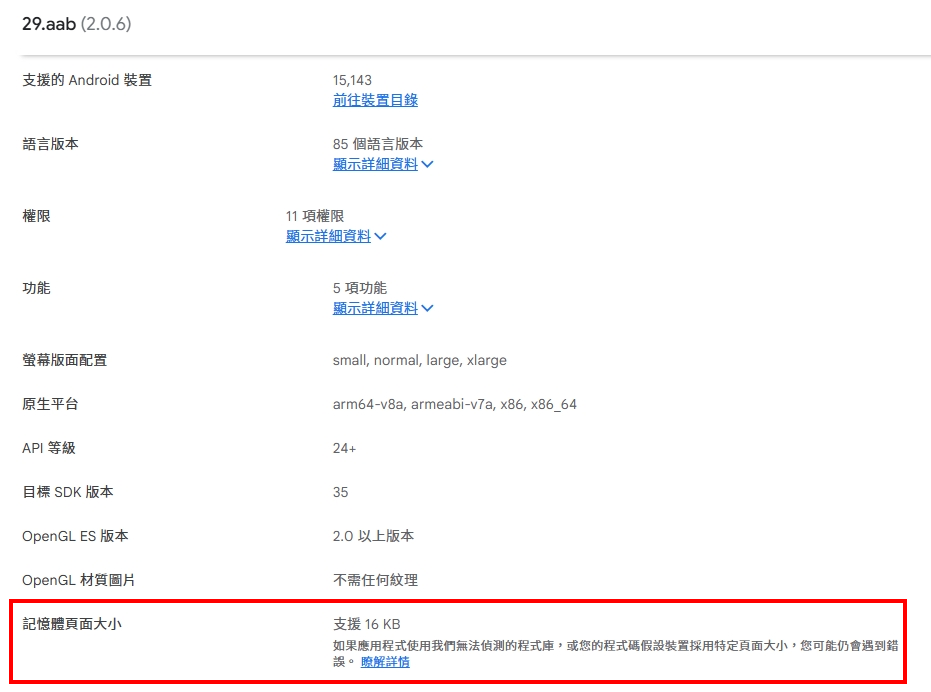Click the 支援的 Android 裝置 label
The height and width of the screenshot is (692, 931).
(x=87, y=80)
